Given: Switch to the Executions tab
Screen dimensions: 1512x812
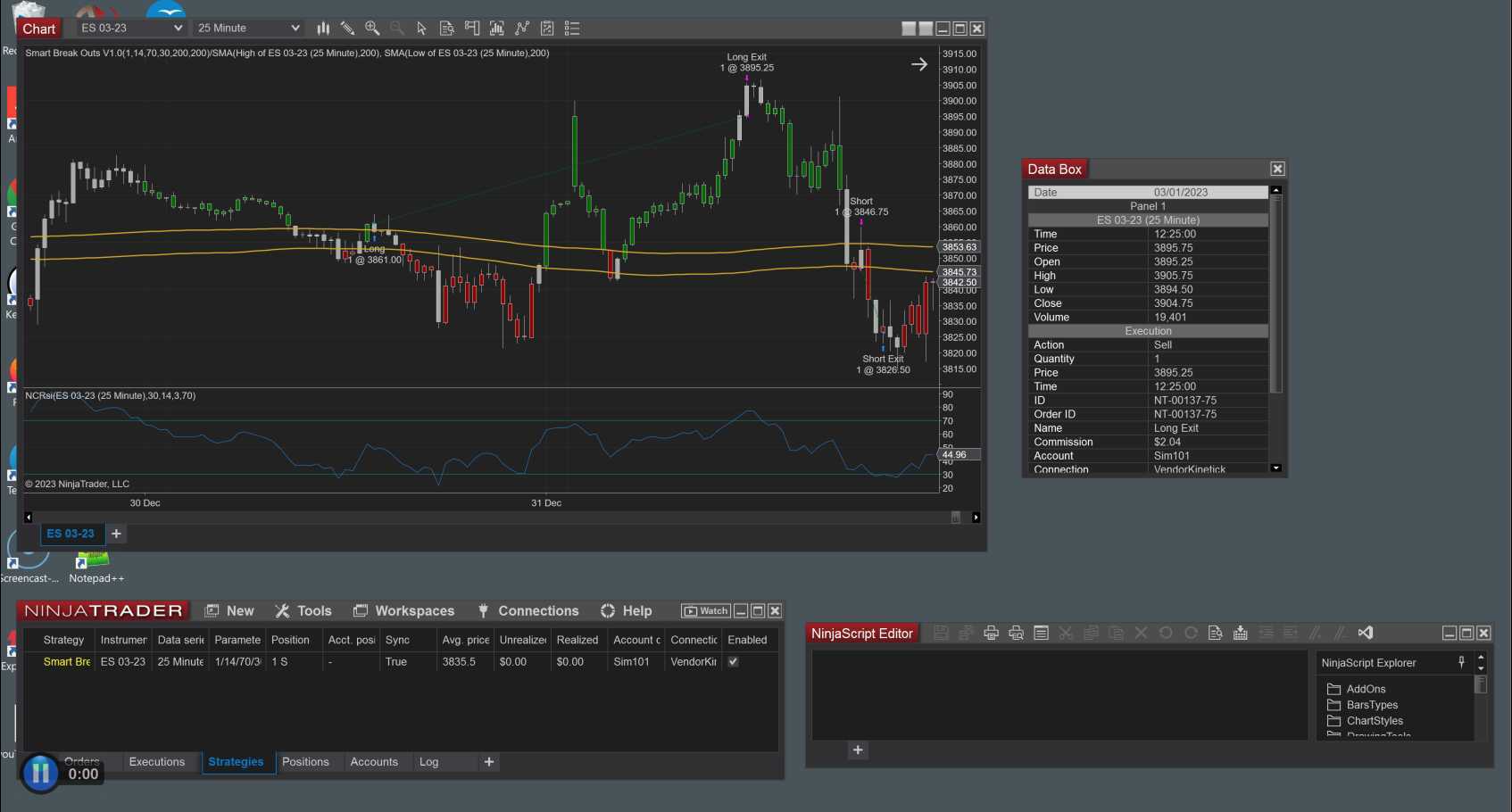Looking at the screenshot, I should [156, 762].
